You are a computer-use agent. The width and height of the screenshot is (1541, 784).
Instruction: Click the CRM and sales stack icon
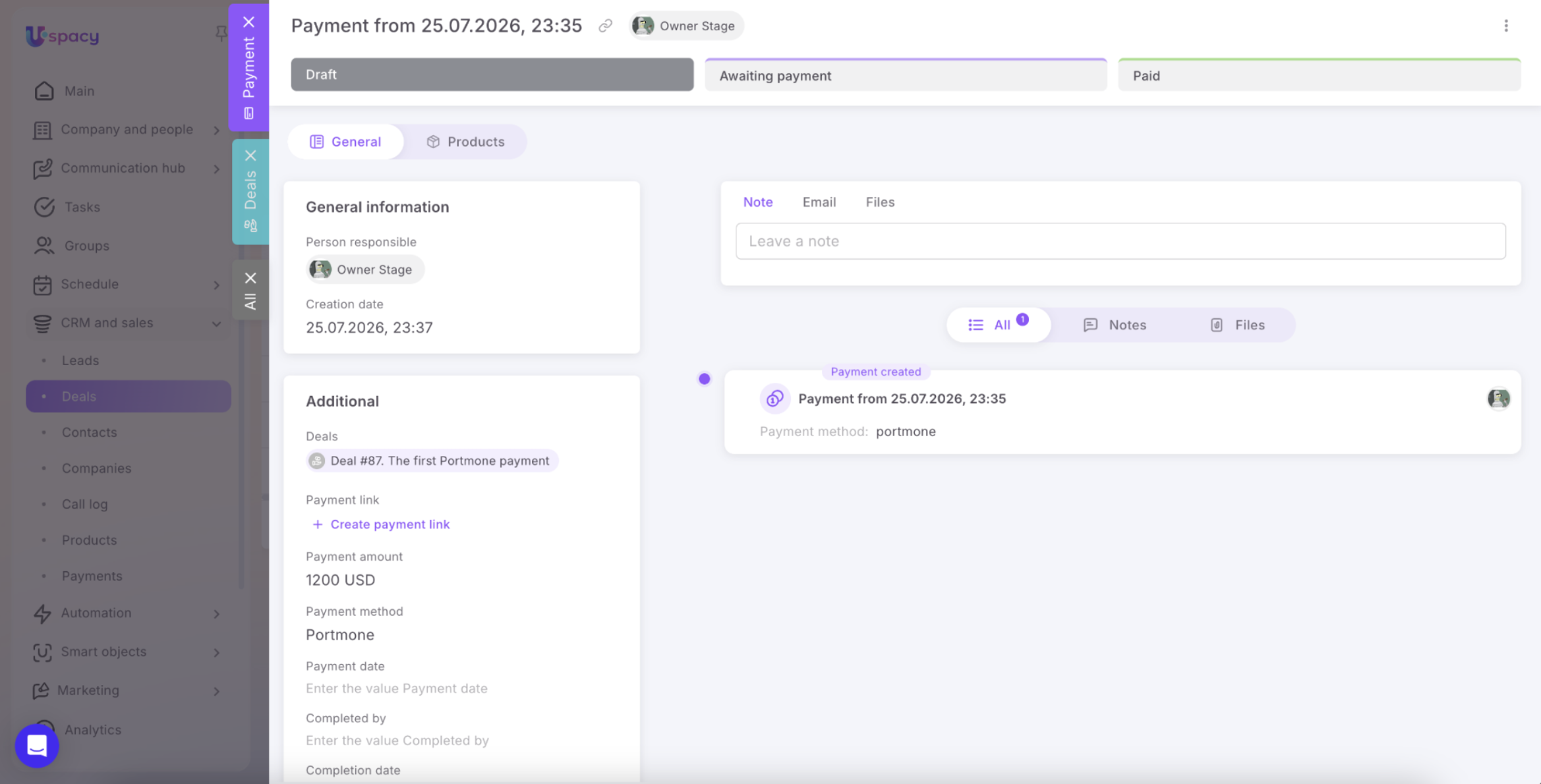click(x=42, y=323)
